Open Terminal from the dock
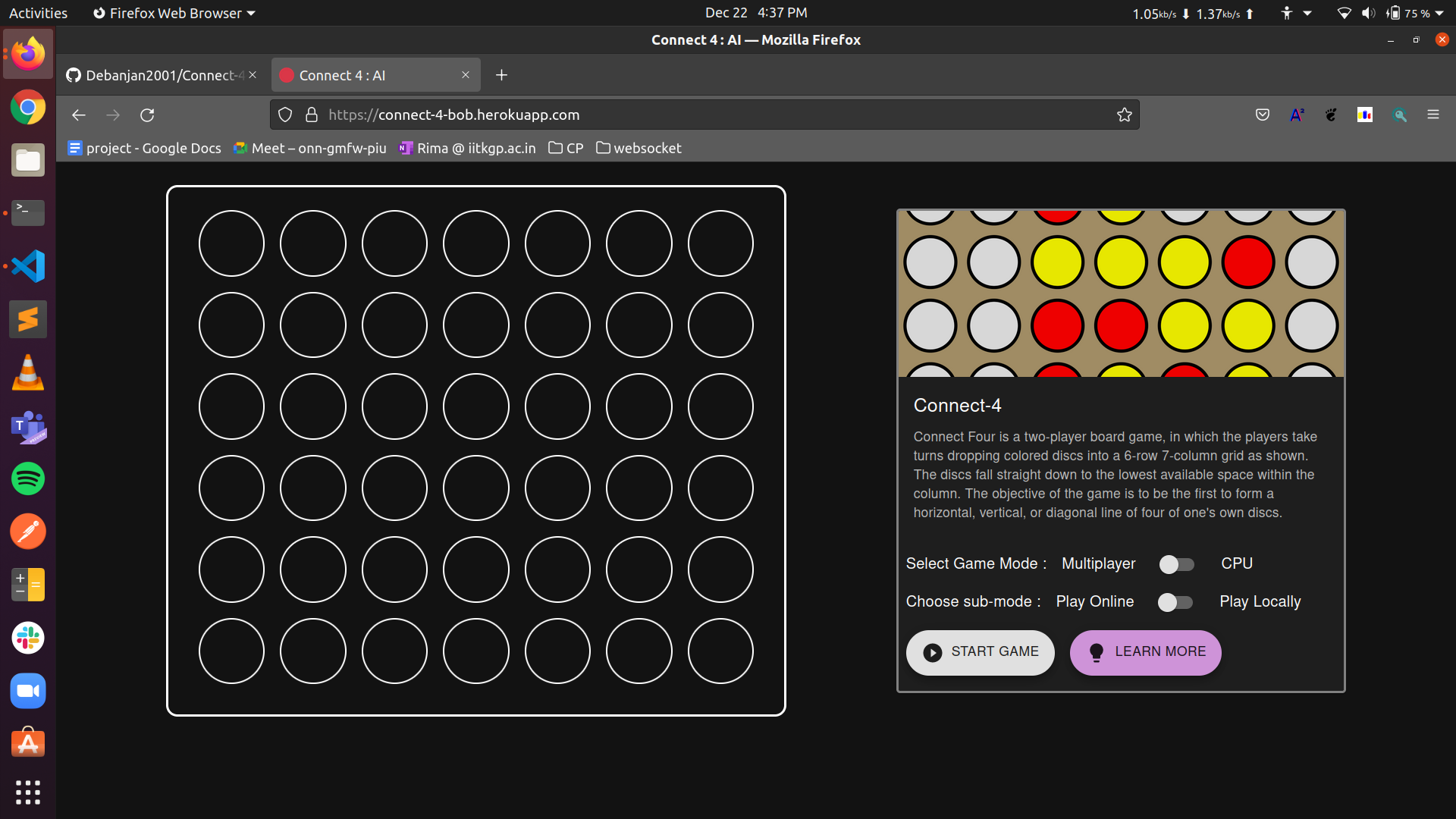This screenshot has width=1456, height=819. (28, 213)
